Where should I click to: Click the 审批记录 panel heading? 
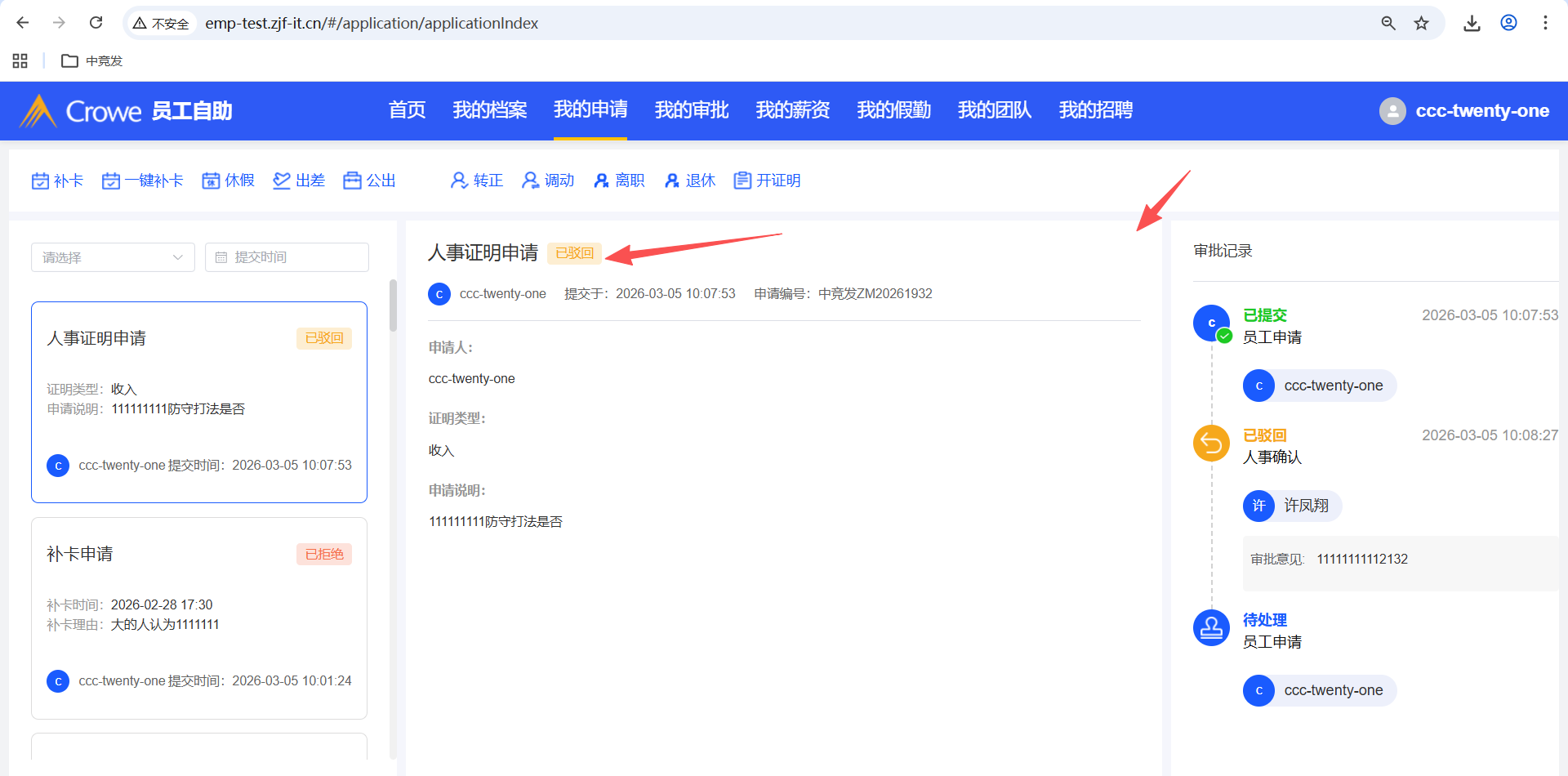[x=1223, y=251]
